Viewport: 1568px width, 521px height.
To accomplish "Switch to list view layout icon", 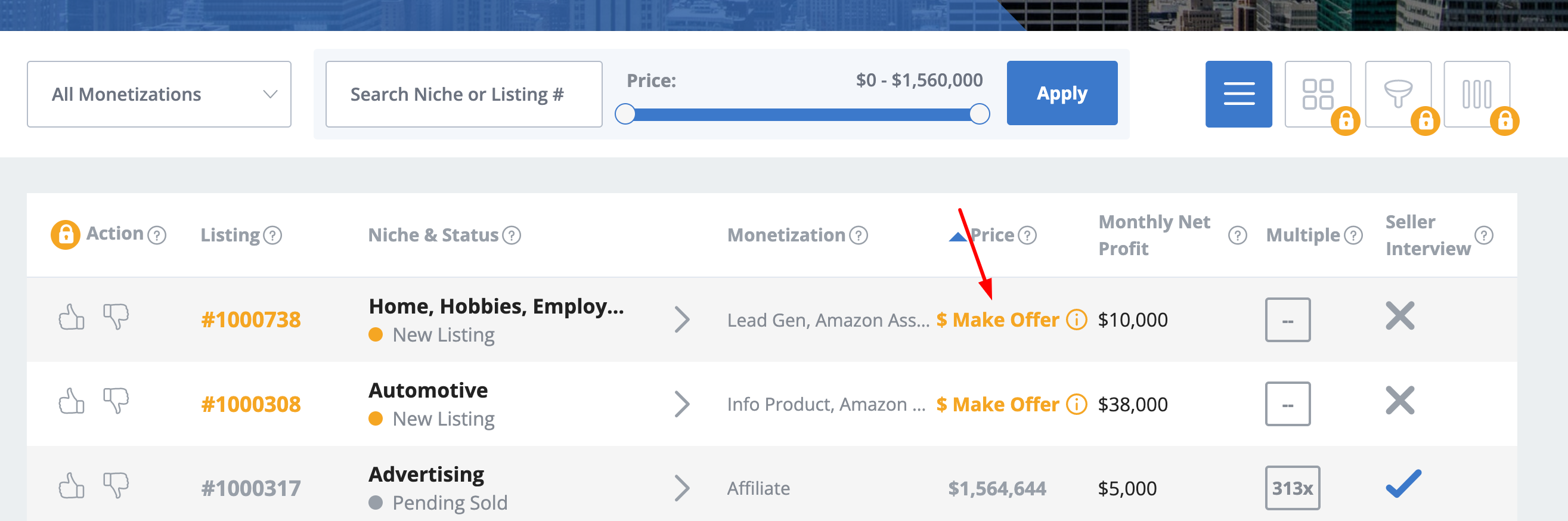I will point(1238,94).
